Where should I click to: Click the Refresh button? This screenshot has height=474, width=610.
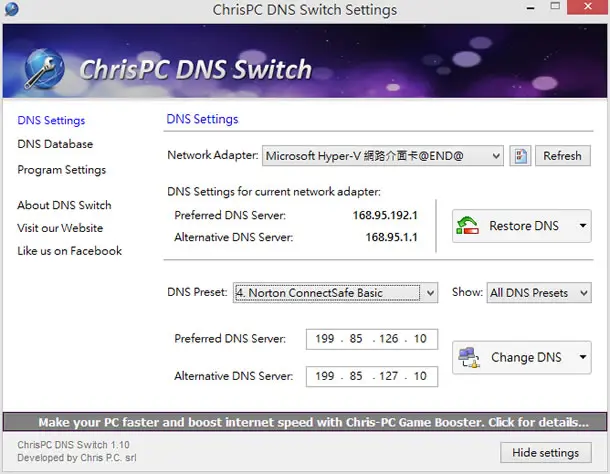[563, 156]
